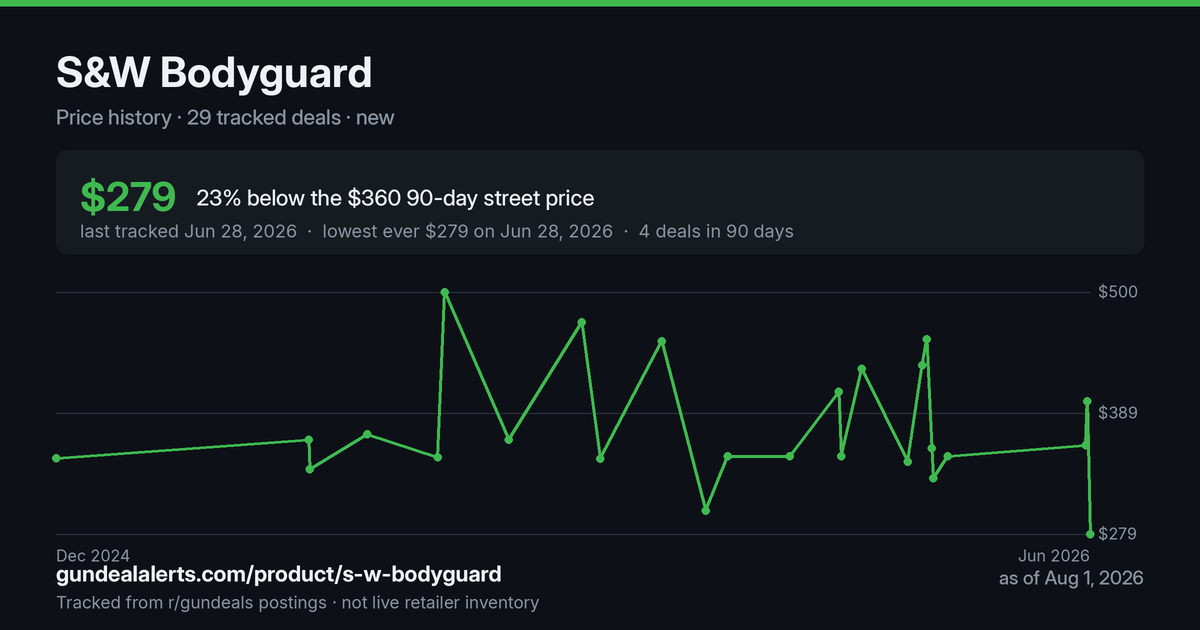This screenshot has height=630, width=1200.
Task: Click the $279 axis label
Action: tap(1117, 534)
